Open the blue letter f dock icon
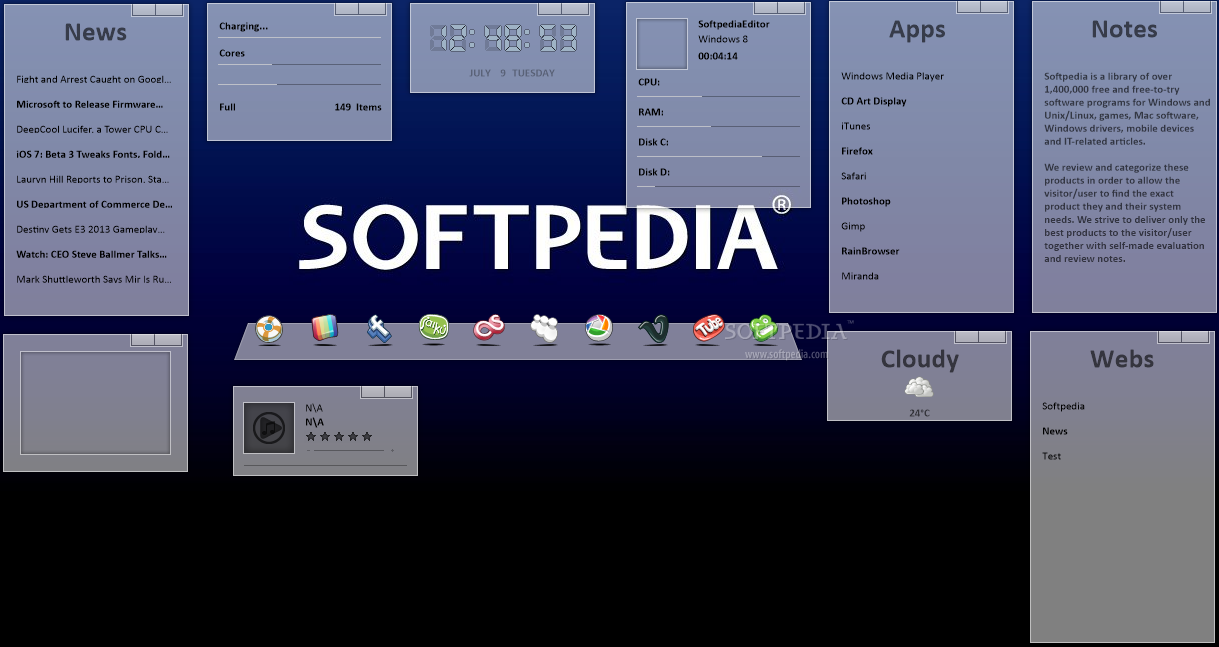Screen dimensions: 1219x647 point(379,328)
